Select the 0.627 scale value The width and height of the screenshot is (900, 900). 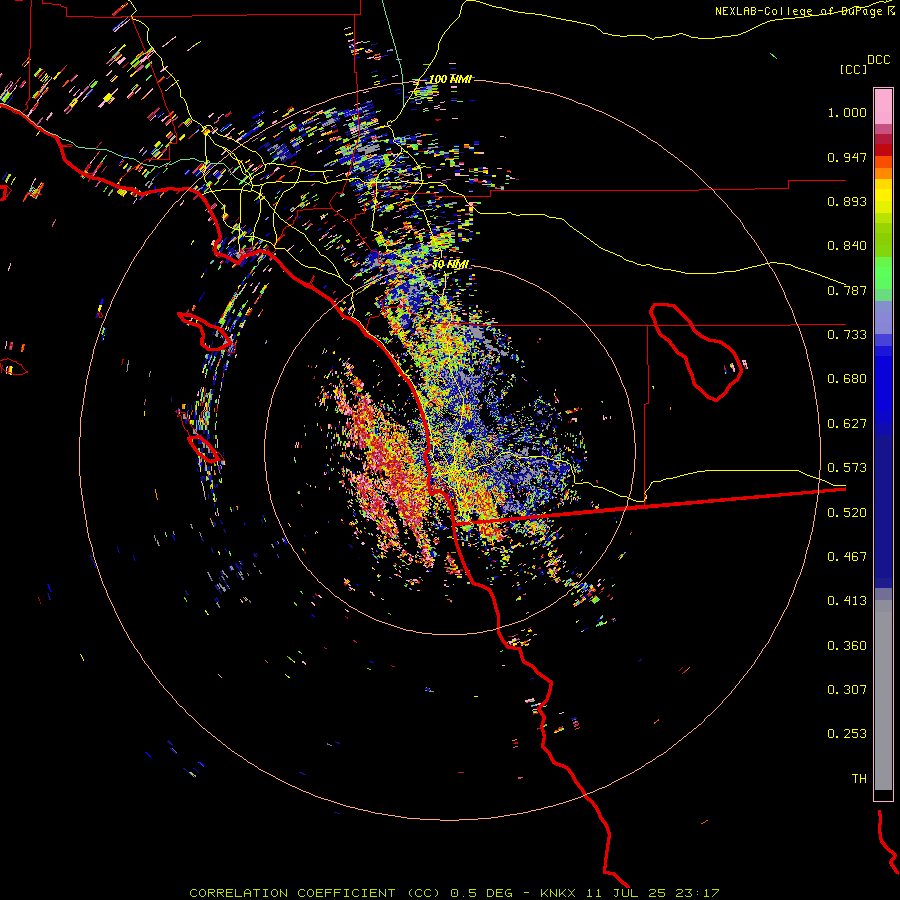847,424
